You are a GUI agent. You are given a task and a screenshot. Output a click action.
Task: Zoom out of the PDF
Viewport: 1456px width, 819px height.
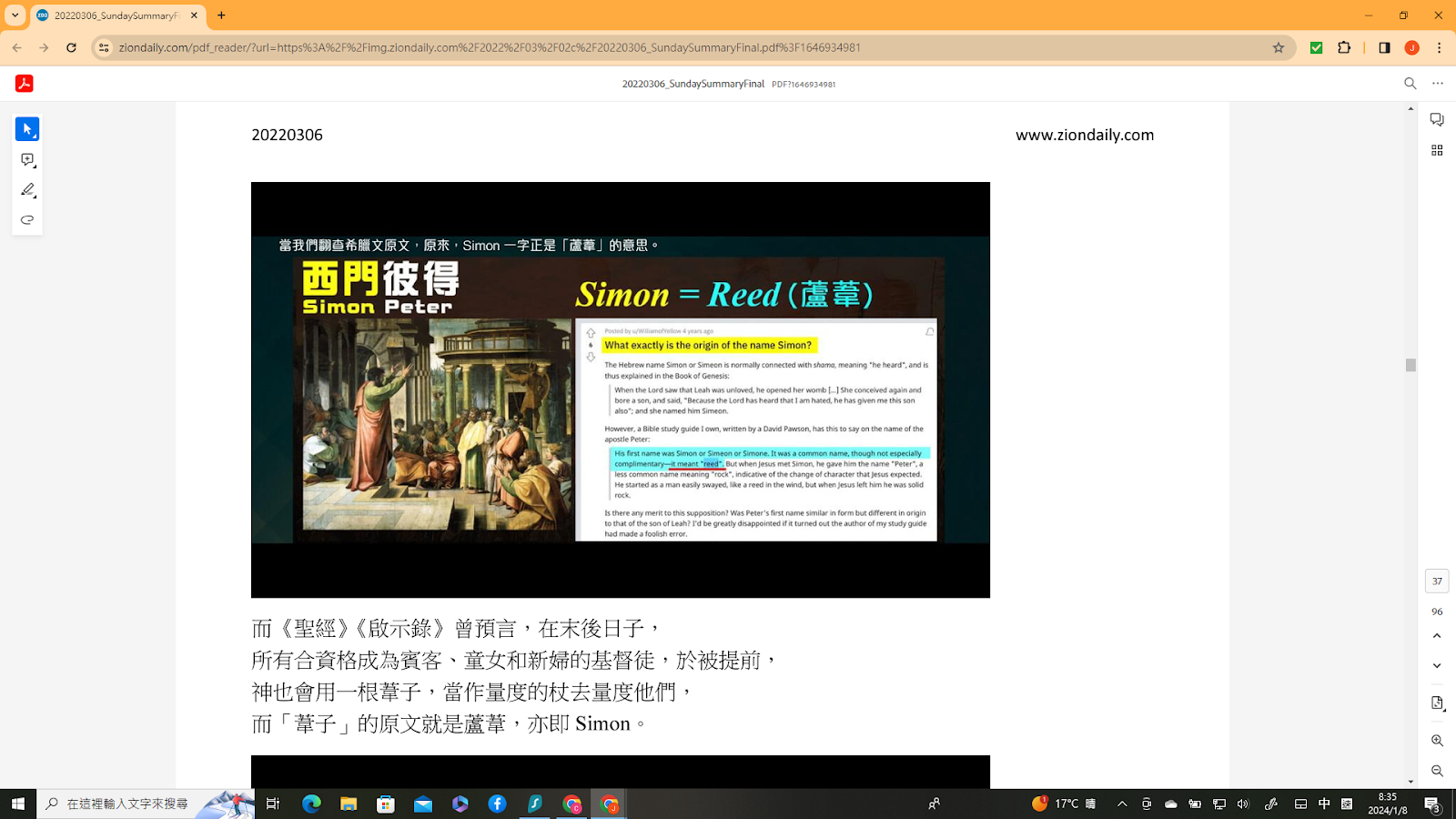pyautogui.click(x=1437, y=771)
